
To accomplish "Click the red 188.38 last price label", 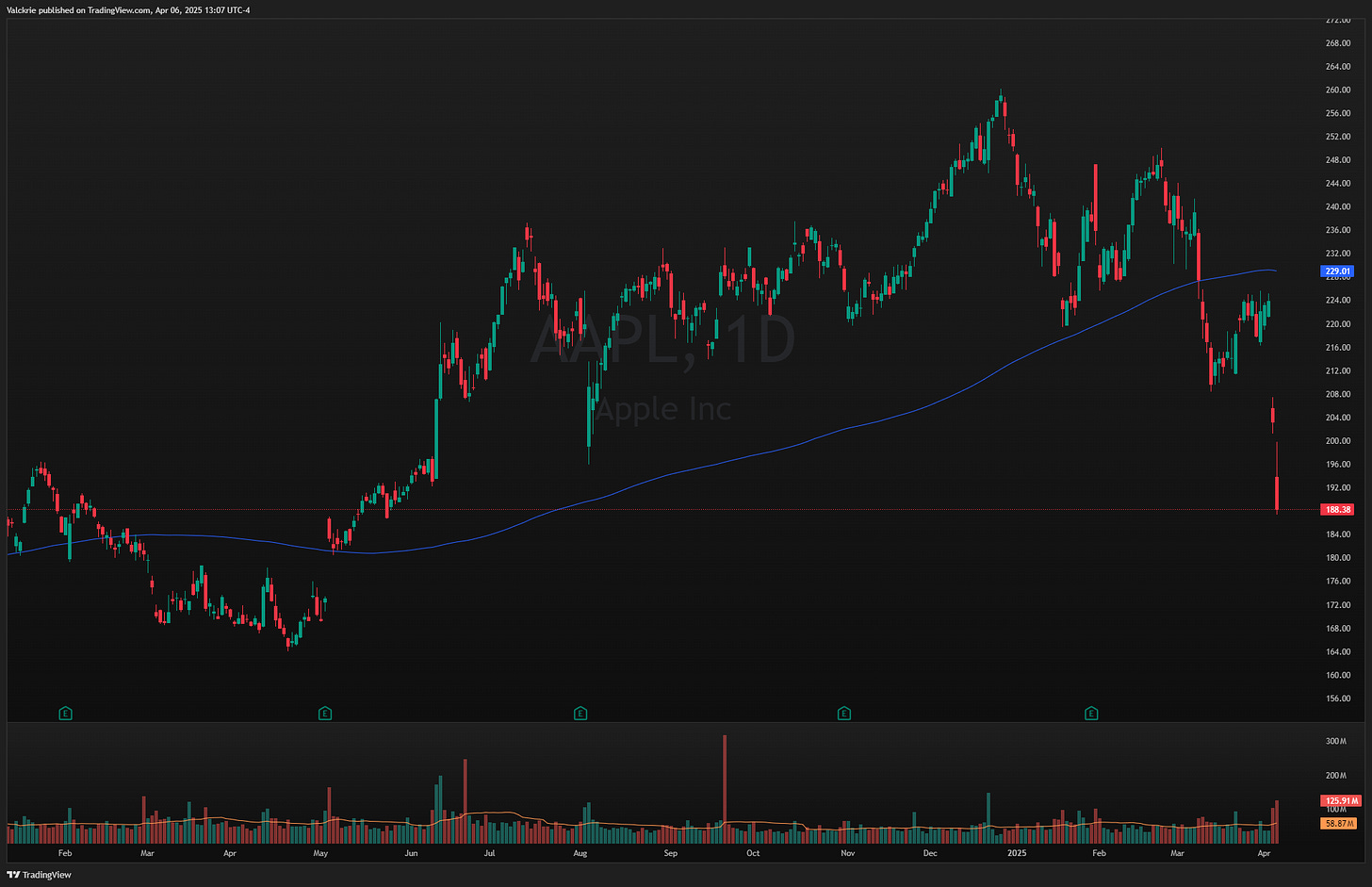I will [1338, 510].
